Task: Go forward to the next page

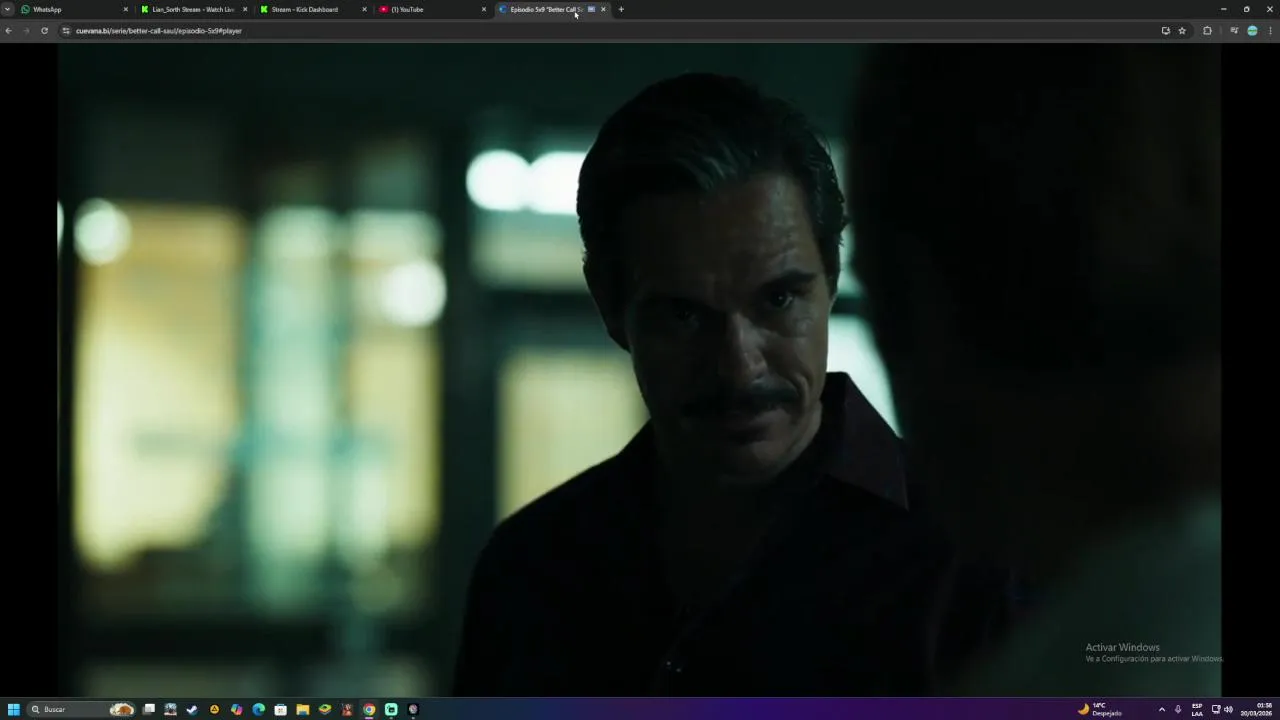Action: pyautogui.click(x=26, y=31)
